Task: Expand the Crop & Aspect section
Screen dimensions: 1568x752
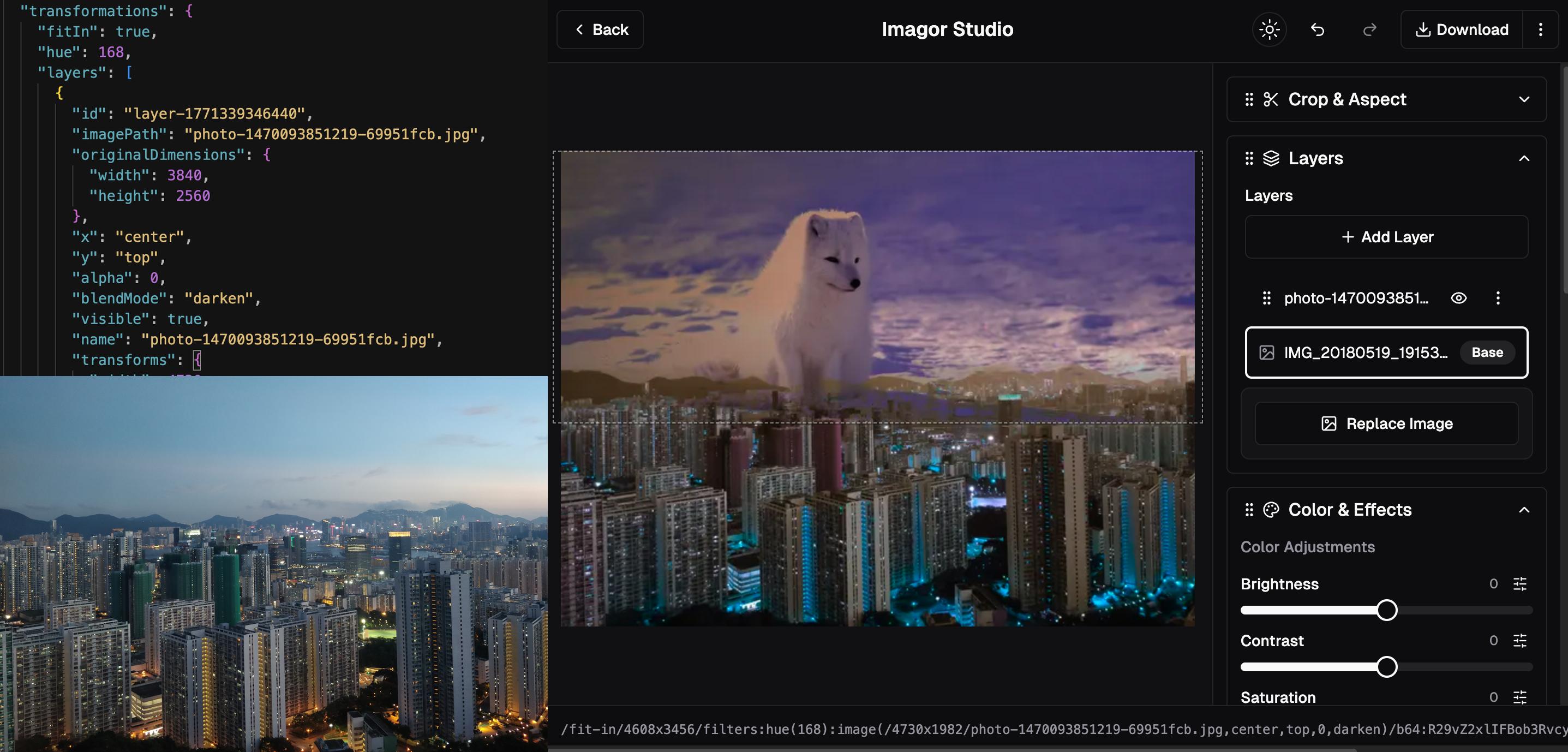Action: 1524,99
